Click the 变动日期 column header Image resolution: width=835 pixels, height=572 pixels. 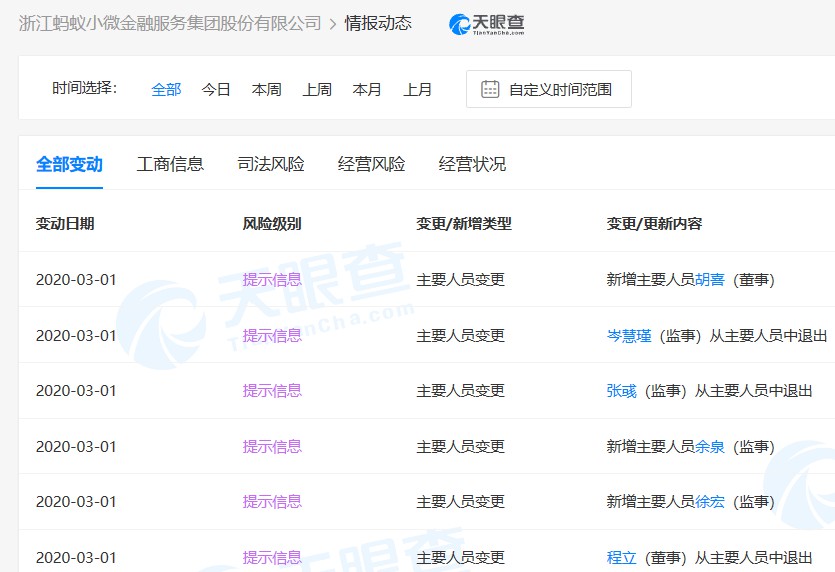65,224
